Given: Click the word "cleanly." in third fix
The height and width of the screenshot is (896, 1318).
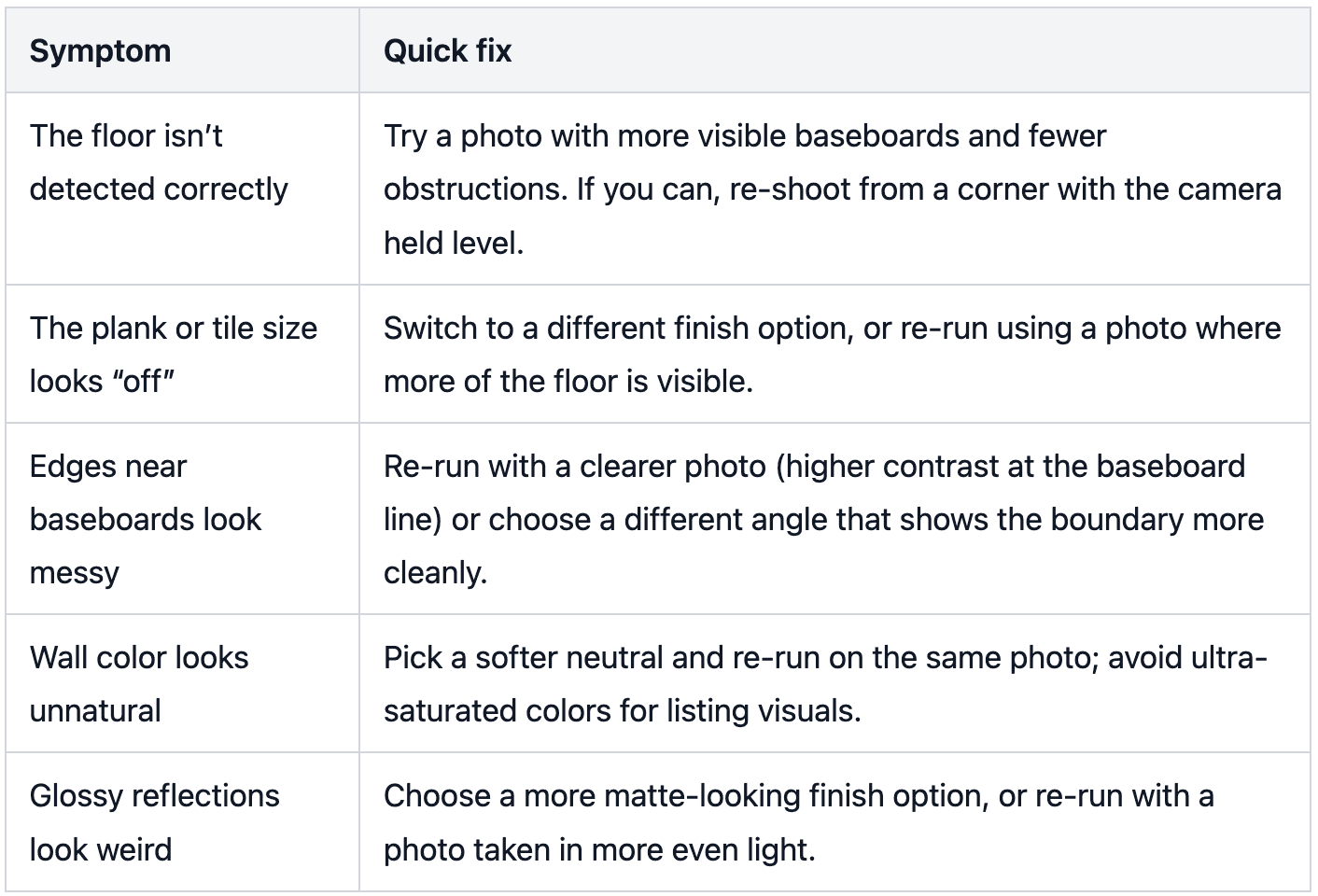Looking at the screenshot, I should (435, 573).
